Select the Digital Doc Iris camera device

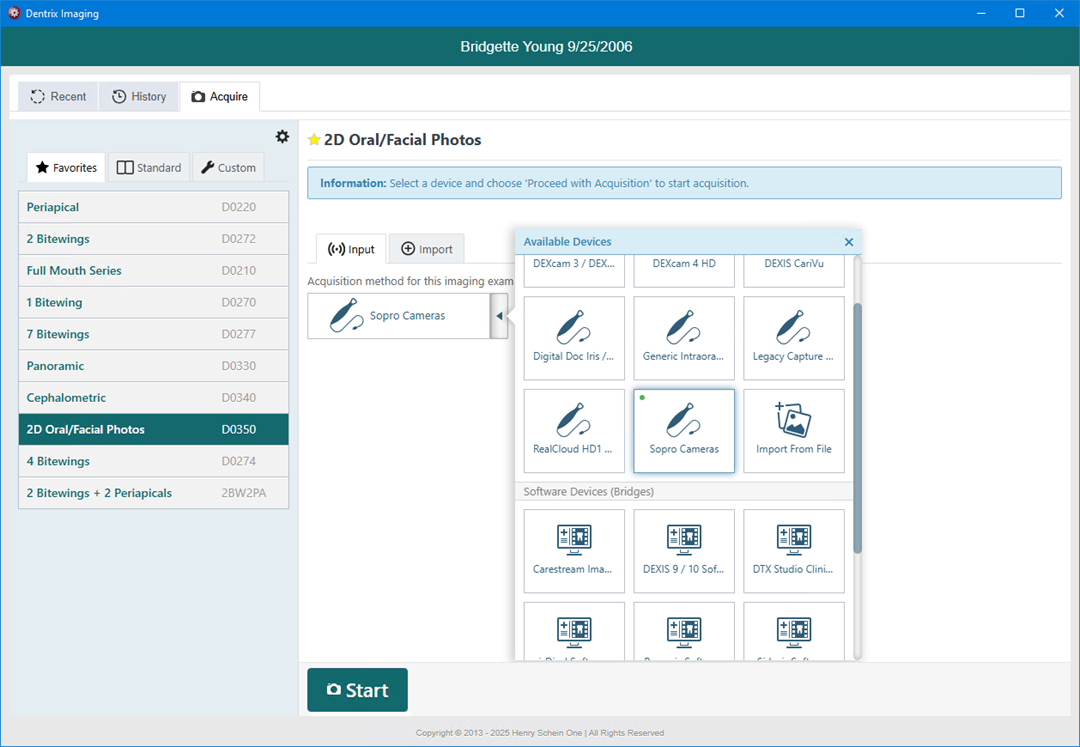pyautogui.click(x=574, y=337)
